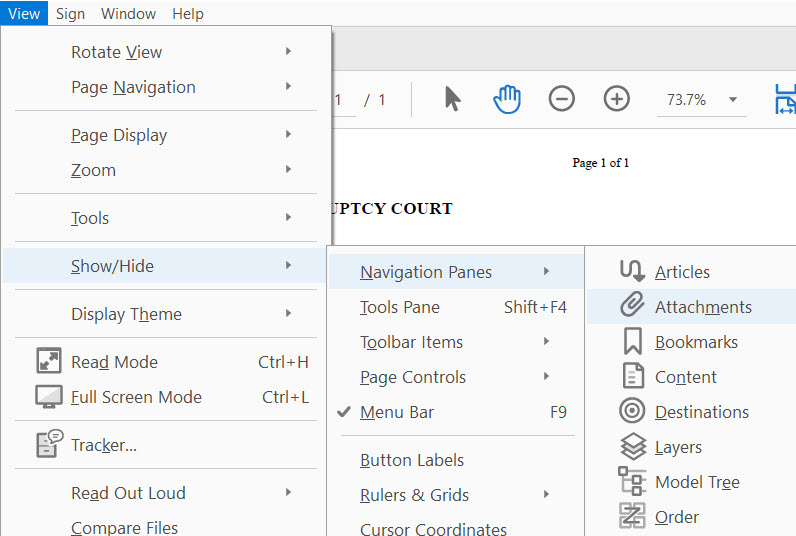Viewport: 796px width, 536px height.
Task: Open the Sign menu
Action: point(70,14)
